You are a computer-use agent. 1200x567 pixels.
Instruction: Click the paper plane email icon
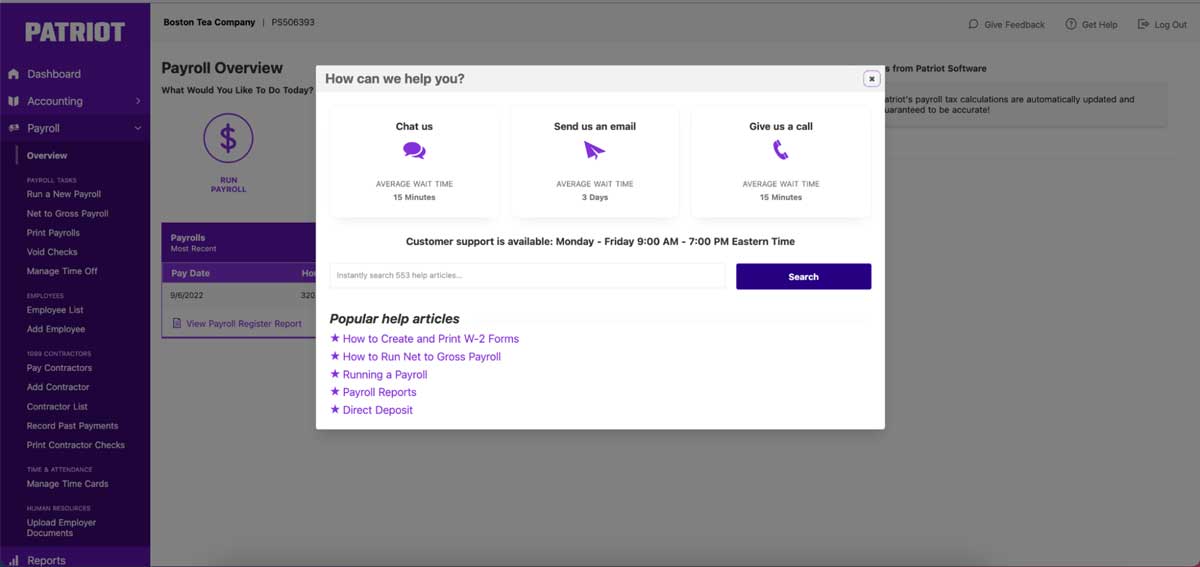595,150
